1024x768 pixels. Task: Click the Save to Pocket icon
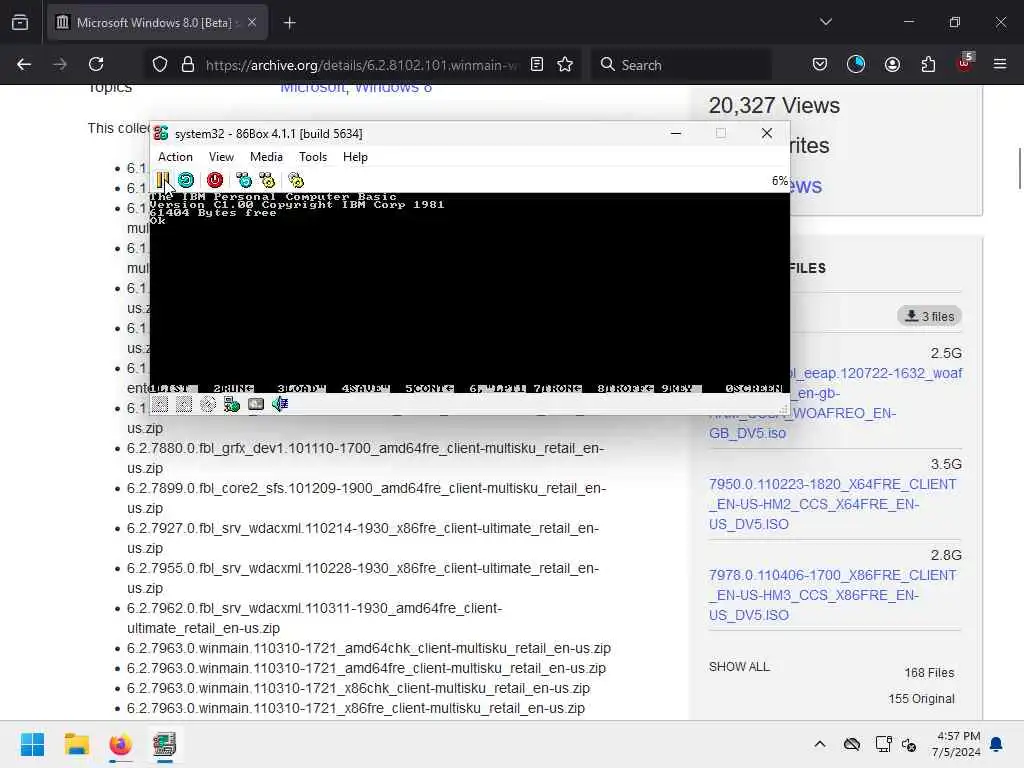820,65
